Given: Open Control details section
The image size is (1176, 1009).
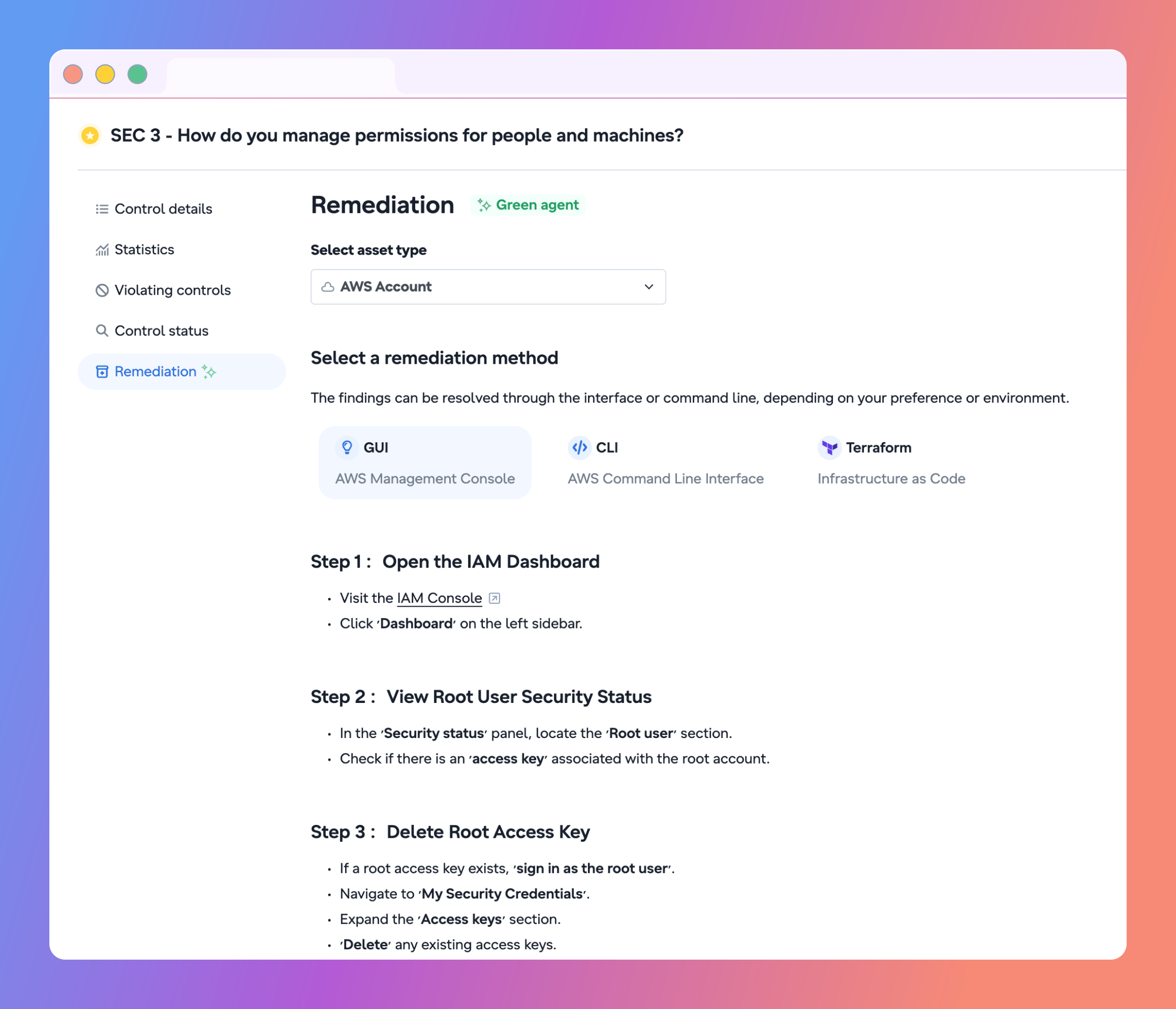Looking at the screenshot, I should pyautogui.click(x=182, y=209).
